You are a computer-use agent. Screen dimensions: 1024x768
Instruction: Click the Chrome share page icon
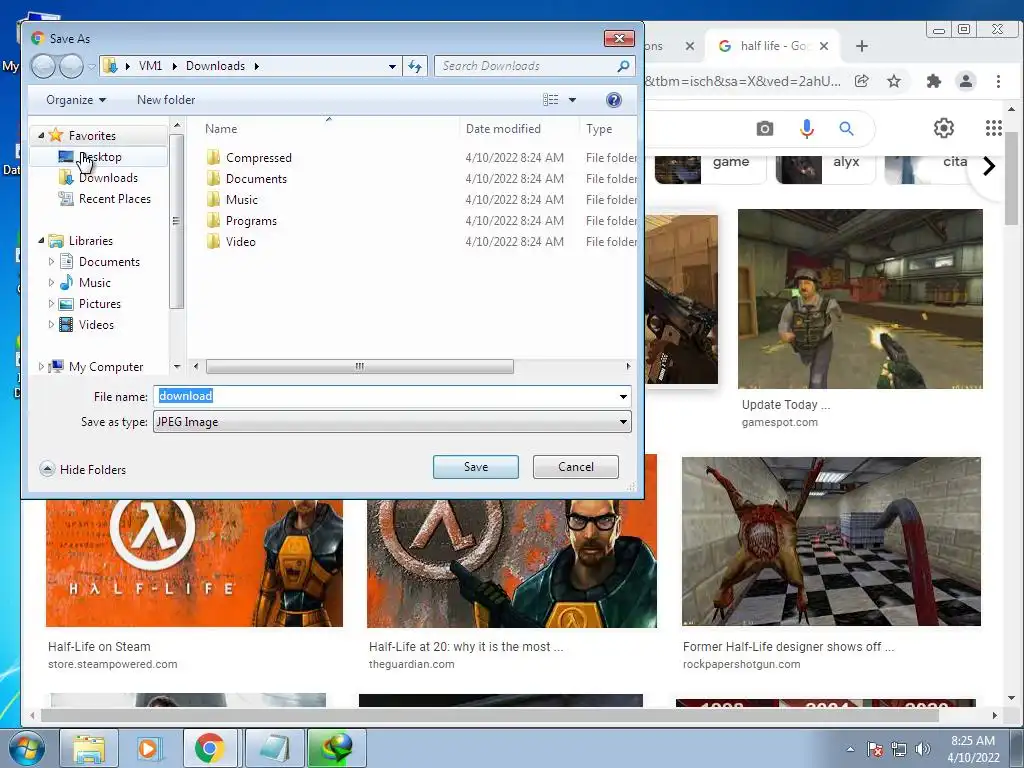pyautogui.click(x=862, y=81)
